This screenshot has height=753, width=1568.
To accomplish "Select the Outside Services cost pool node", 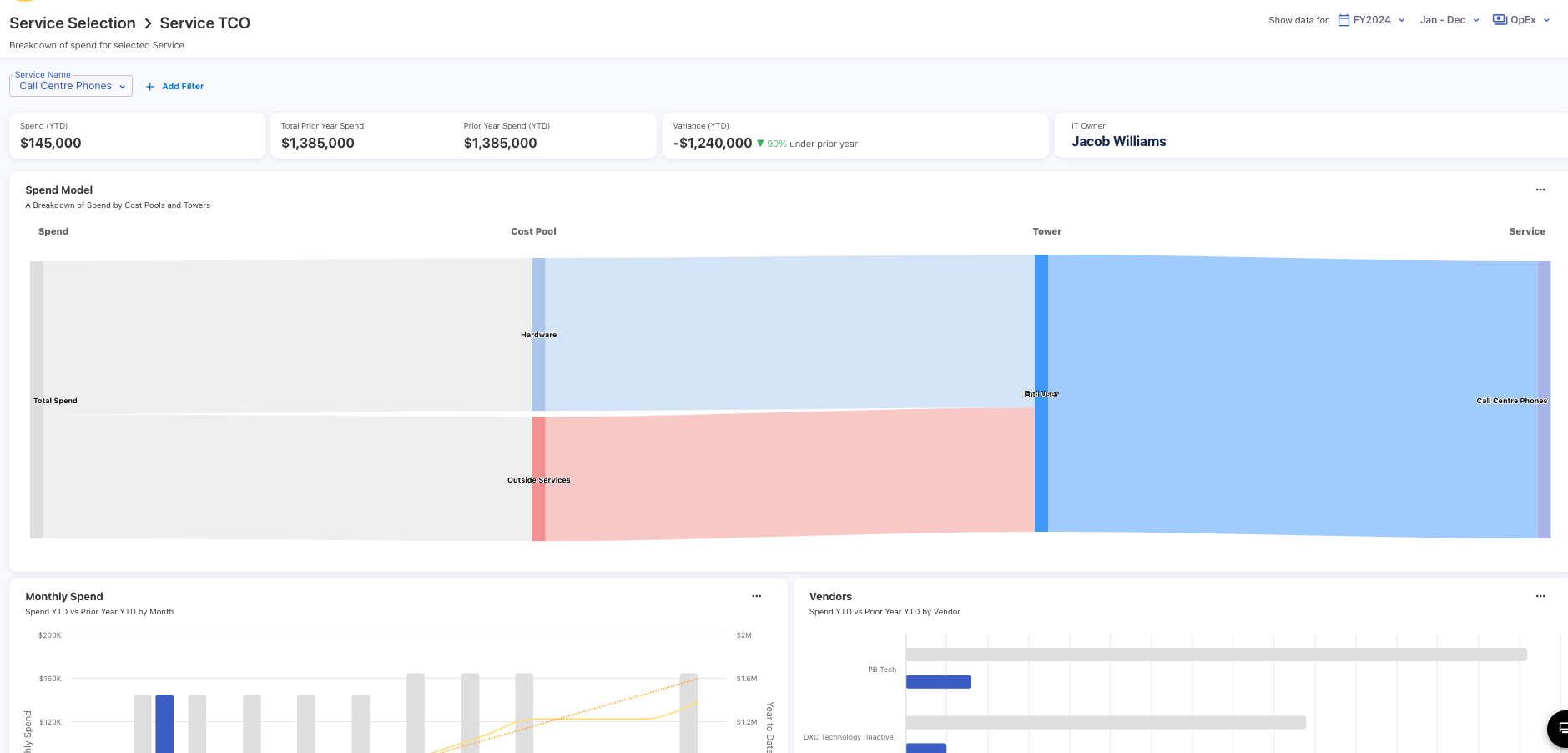I will coord(538,479).
